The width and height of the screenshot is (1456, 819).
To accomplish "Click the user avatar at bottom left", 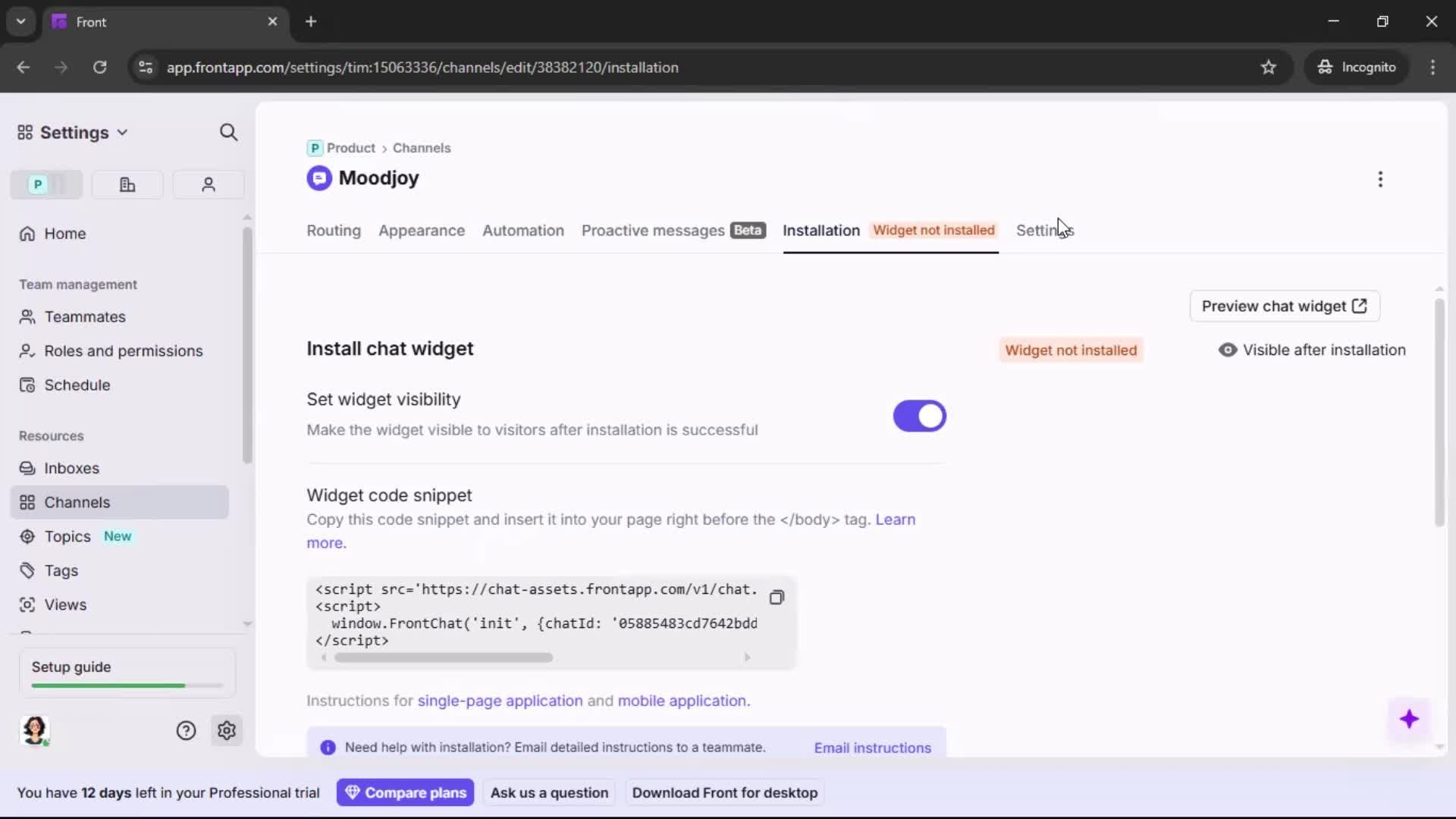I will (35, 730).
